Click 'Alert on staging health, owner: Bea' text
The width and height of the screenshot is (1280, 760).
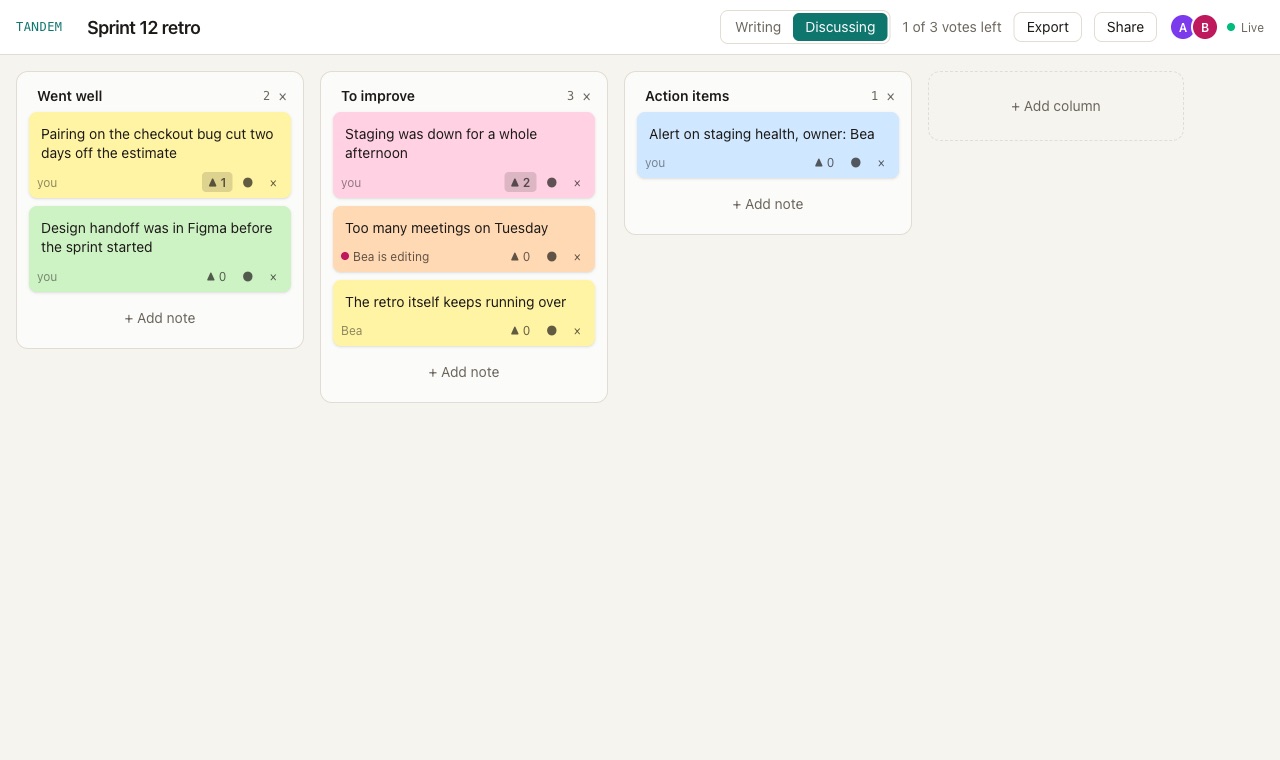point(762,134)
